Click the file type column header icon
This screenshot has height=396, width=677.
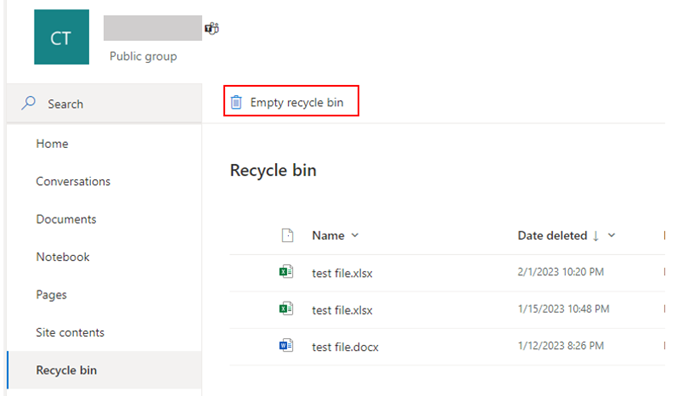287,235
